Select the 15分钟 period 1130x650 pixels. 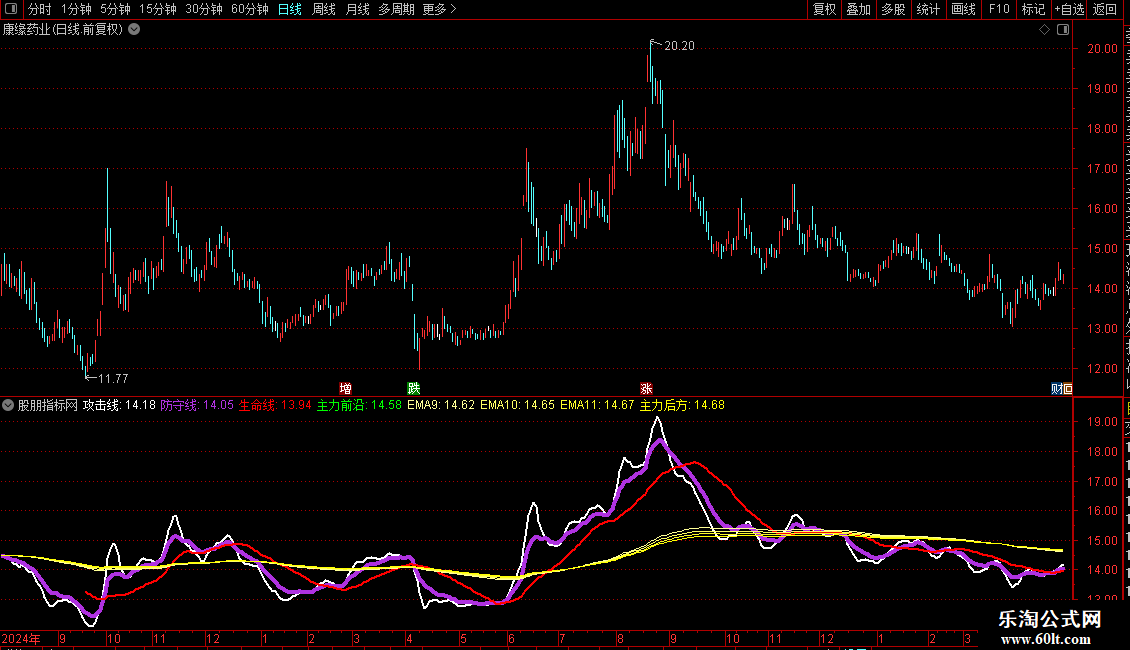coord(157,9)
